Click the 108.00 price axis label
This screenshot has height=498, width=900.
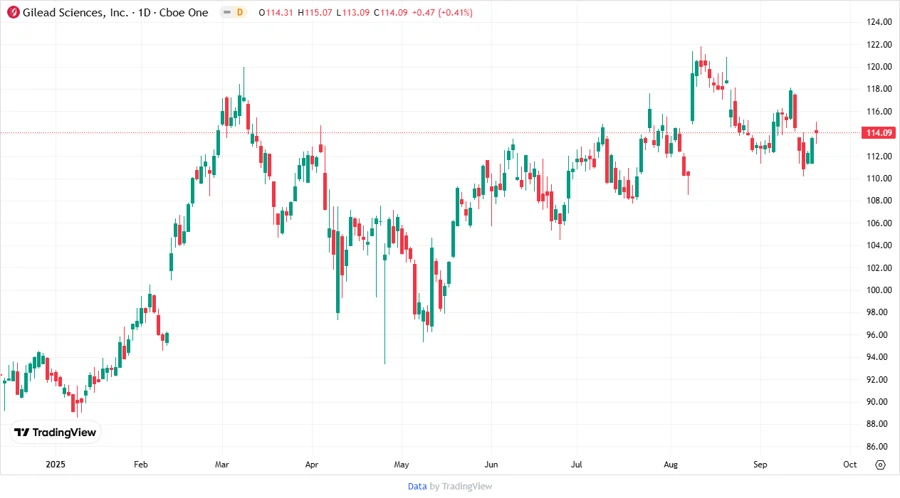point(879,200)
